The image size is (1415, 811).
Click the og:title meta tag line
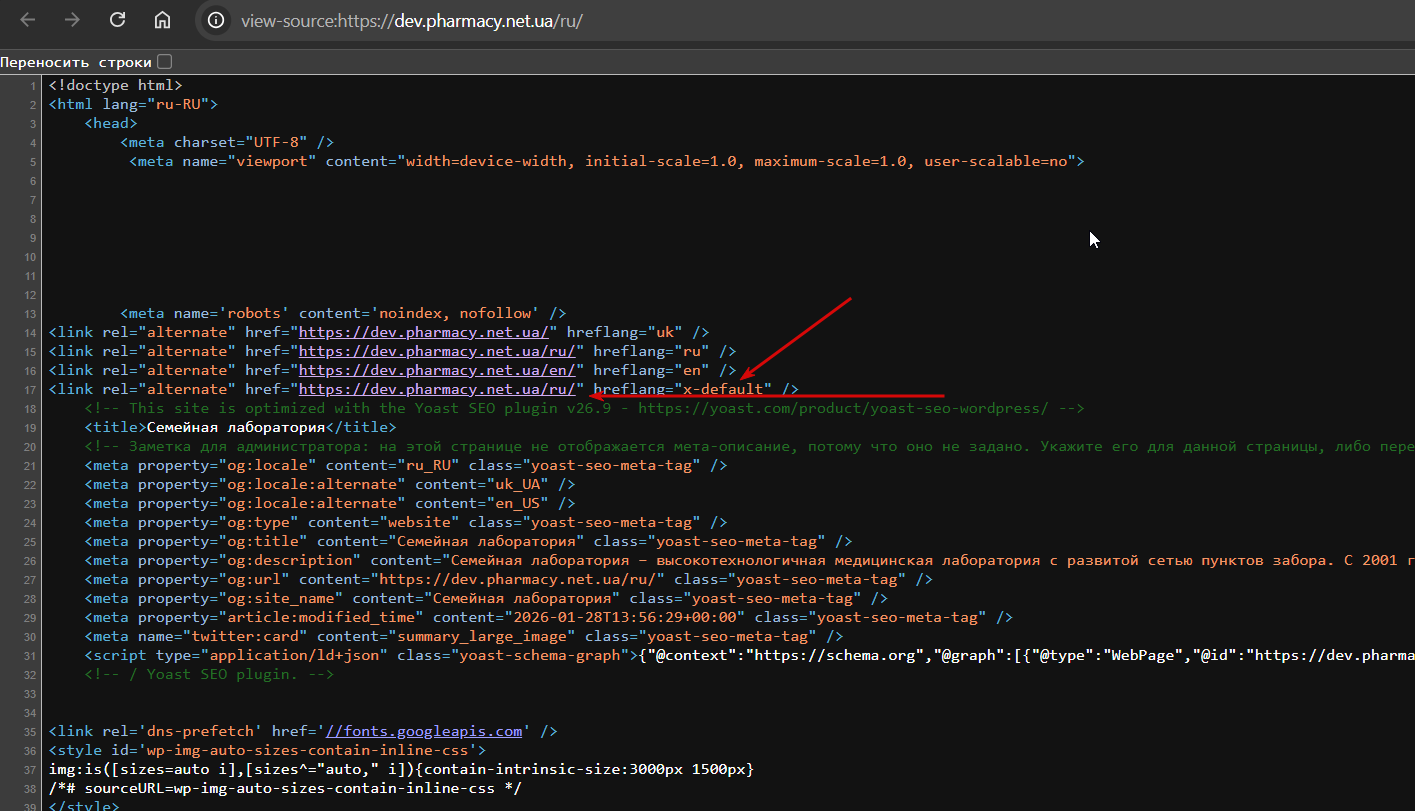468,541
